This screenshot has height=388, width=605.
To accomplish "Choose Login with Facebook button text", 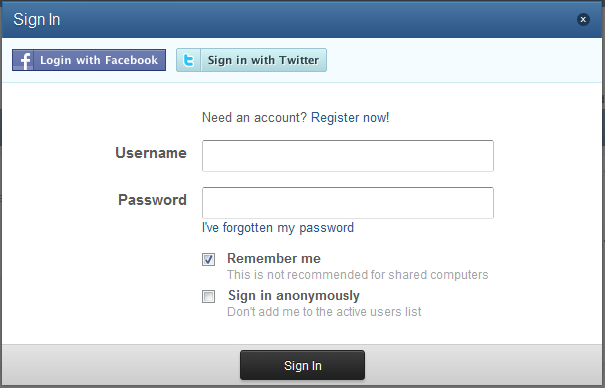I will (99, 60).
